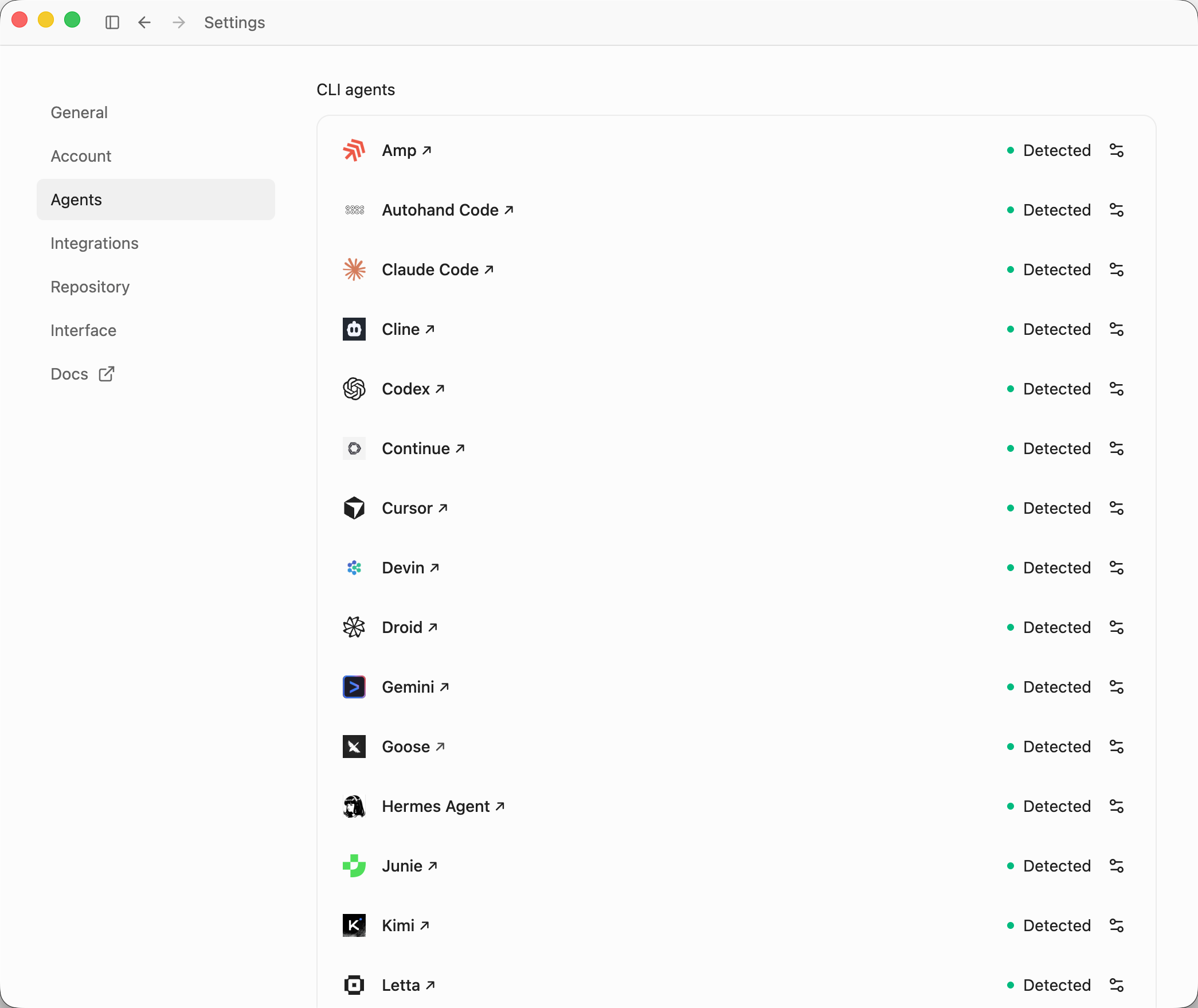This screenshot has height=1008, width=1198.
Task: Open the Claude Code agent link
Action: tap(437, 269)
